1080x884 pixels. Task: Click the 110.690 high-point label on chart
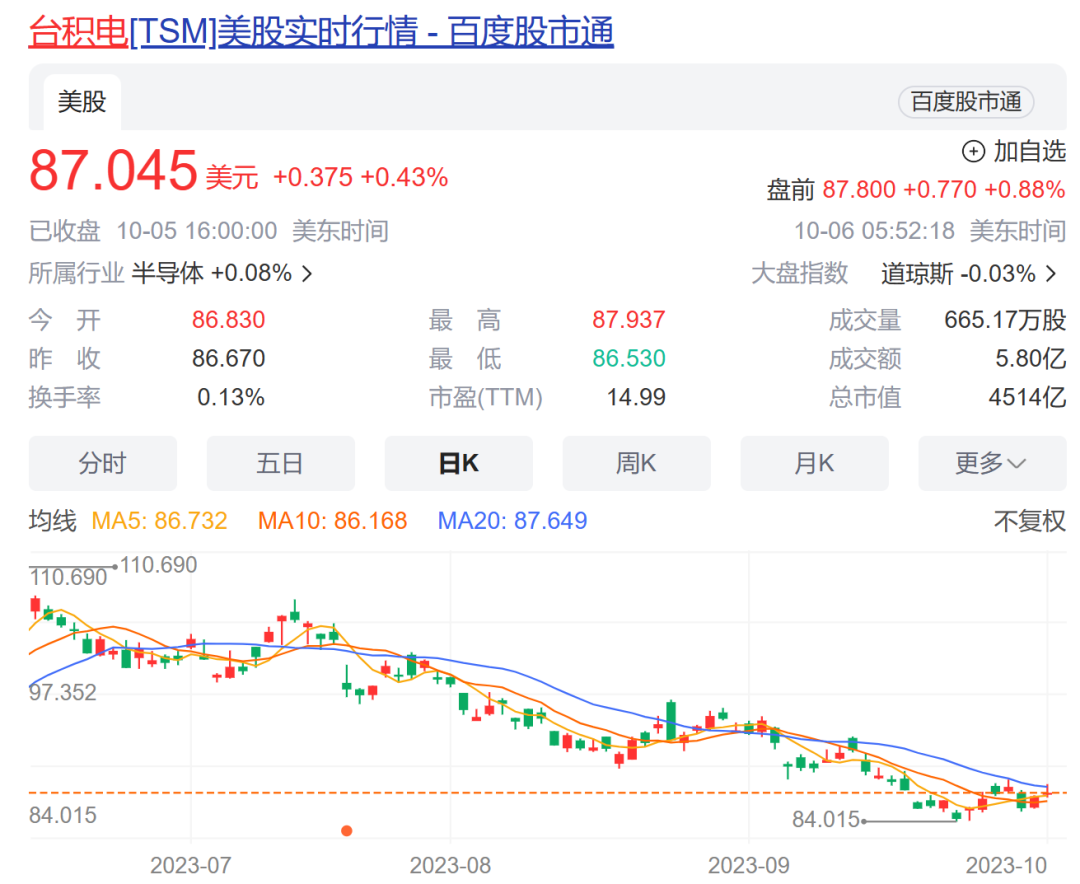158,565
